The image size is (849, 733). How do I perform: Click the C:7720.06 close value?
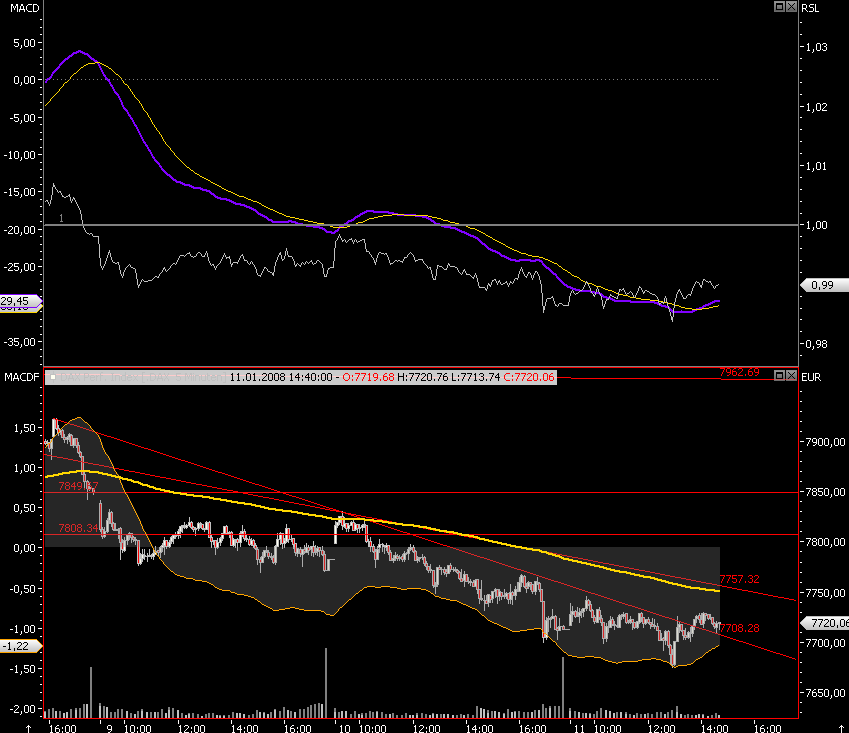(528, 377)
